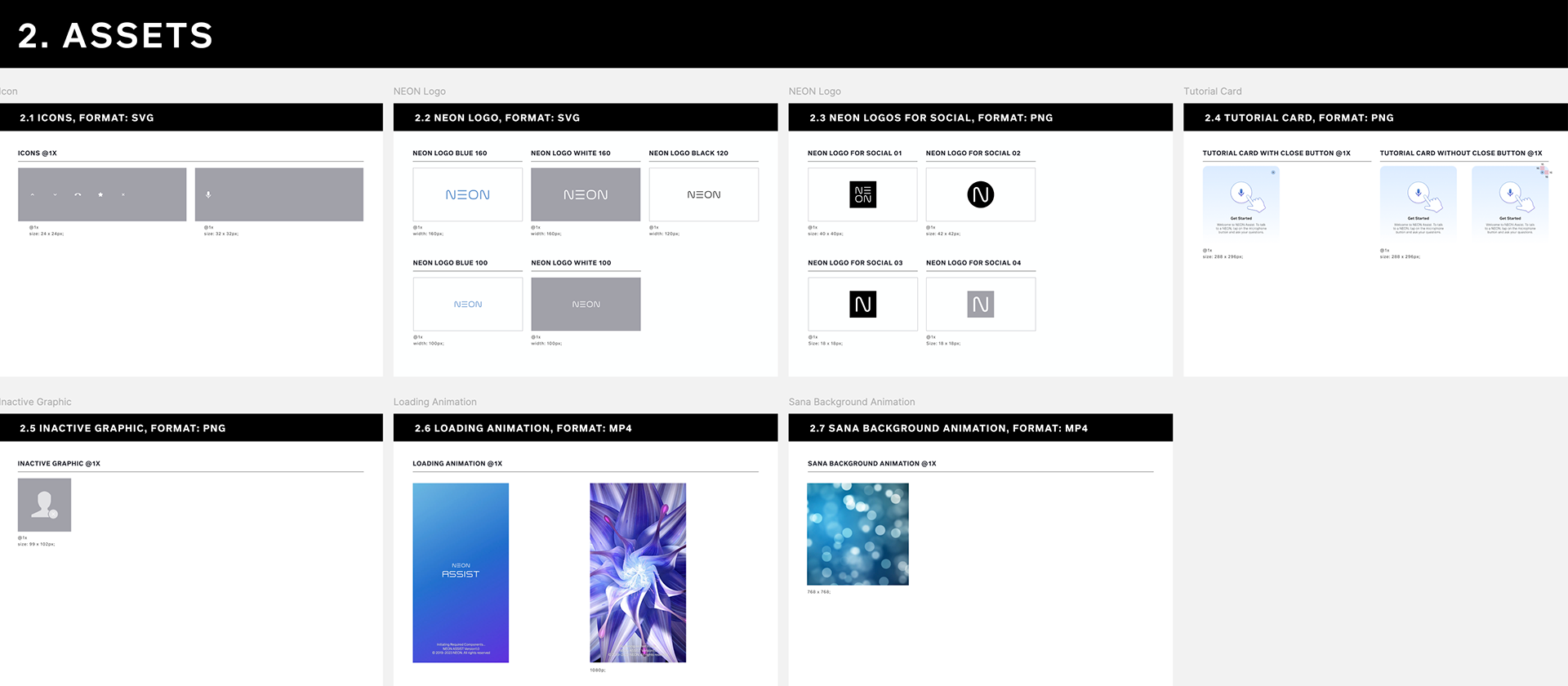Select NEON Logo frame label above section 2.3
The width and height of the screenshot is (1568, 686).
[815, 91]
